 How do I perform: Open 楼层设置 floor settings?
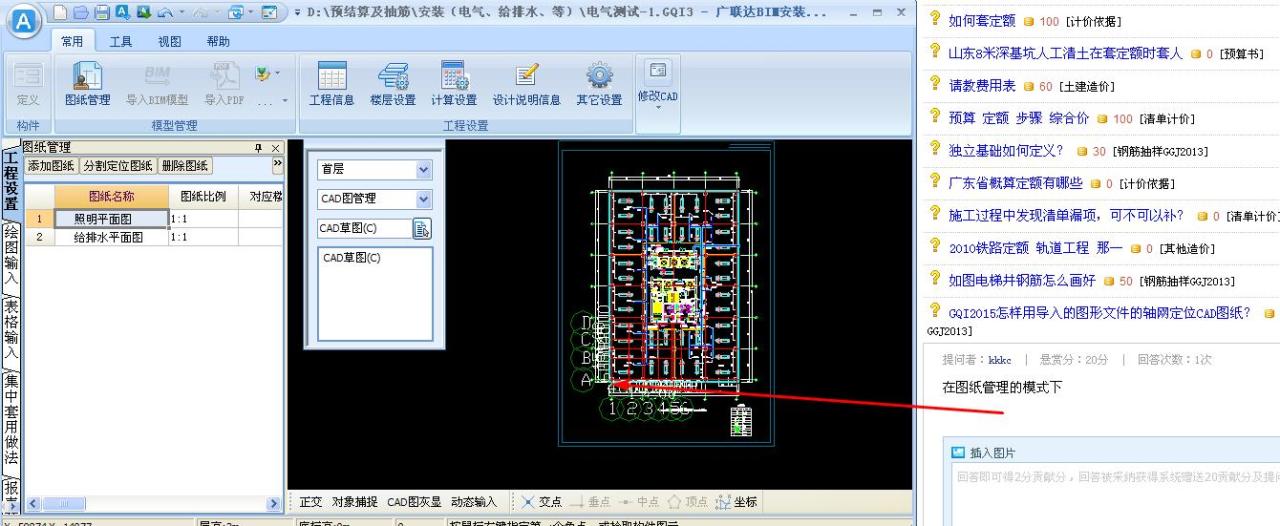392,84
